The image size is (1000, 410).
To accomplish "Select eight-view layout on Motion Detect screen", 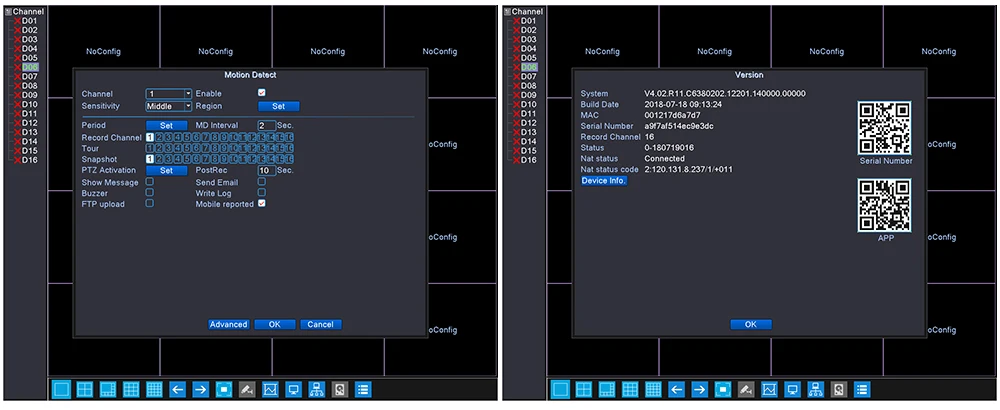I will pos(108,389).
